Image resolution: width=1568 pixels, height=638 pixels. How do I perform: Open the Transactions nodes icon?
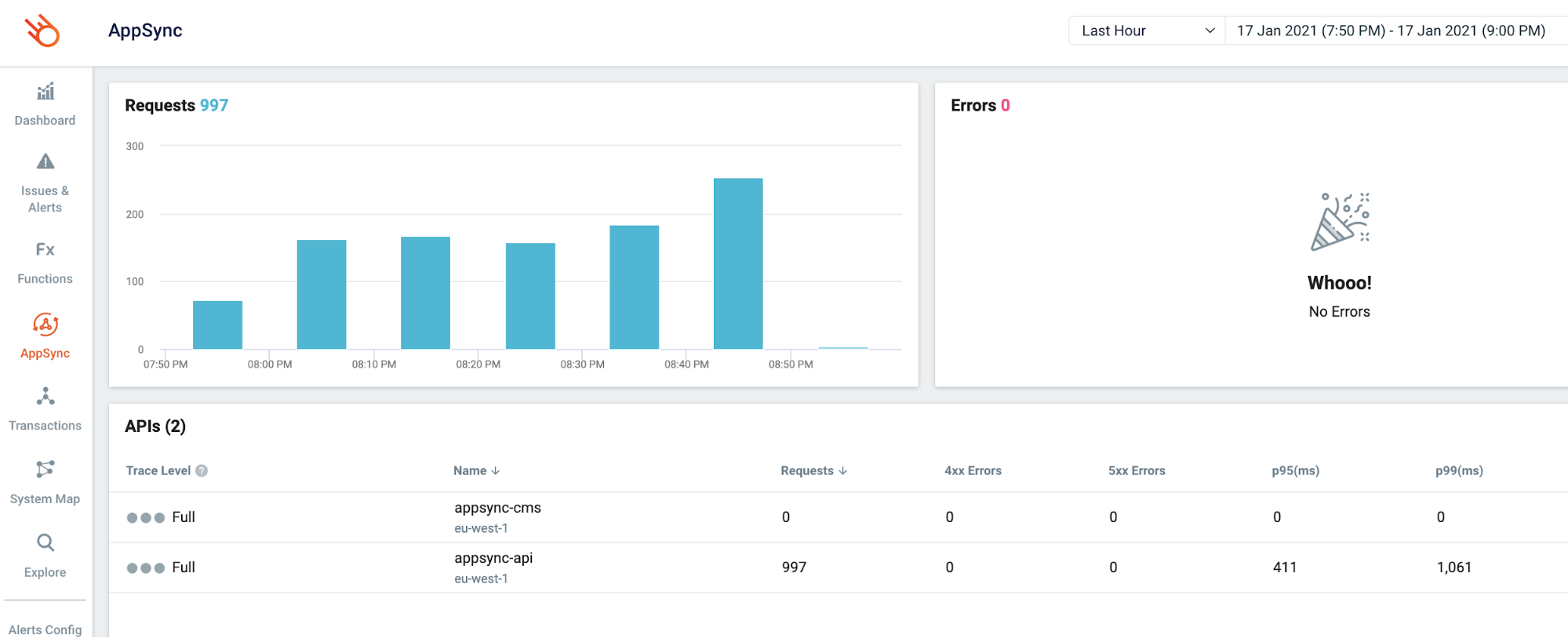tap(45, 397)
